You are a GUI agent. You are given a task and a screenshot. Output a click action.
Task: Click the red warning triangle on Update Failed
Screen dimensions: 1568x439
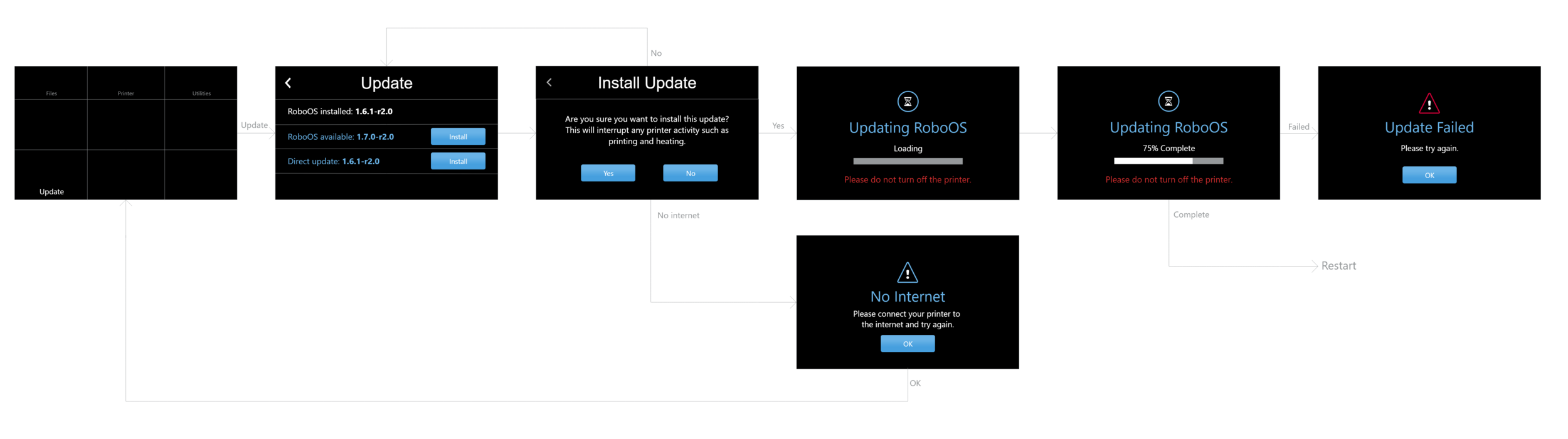coord(1429,103)
